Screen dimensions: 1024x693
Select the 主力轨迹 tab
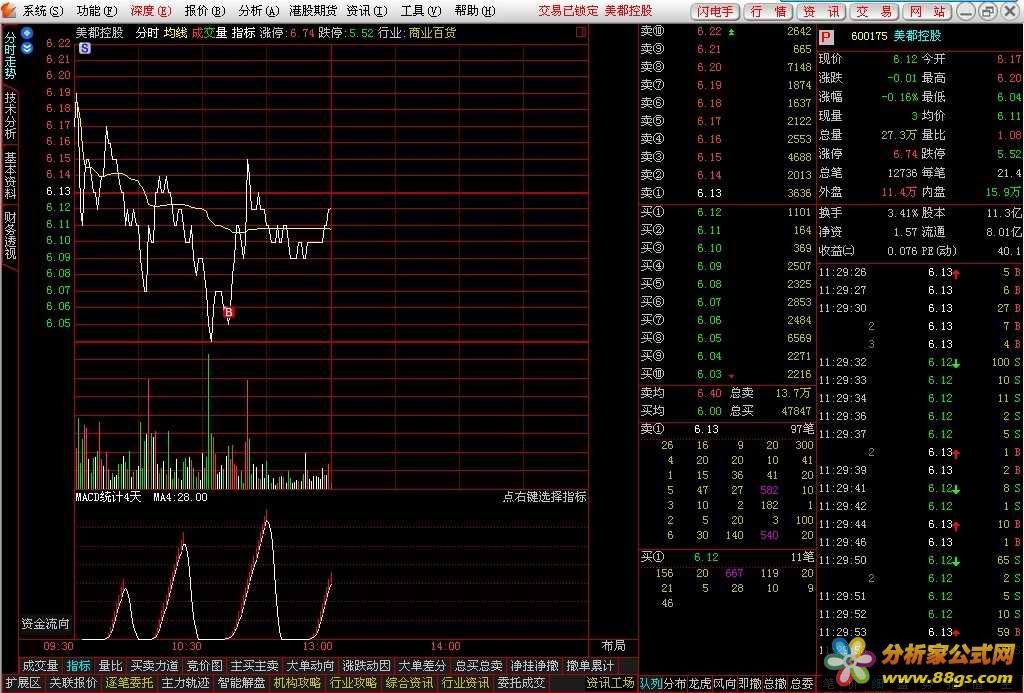point(185,683)
